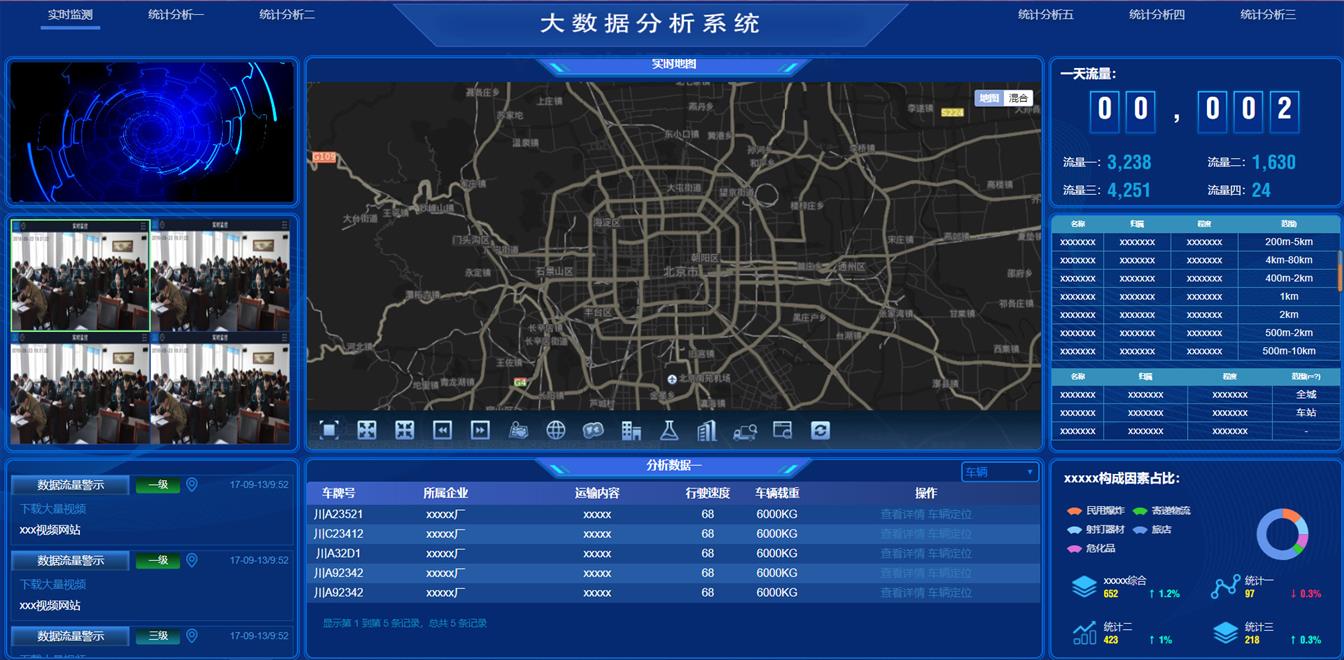Click location pin beside the 三级 alert badge

click(192, 635)
